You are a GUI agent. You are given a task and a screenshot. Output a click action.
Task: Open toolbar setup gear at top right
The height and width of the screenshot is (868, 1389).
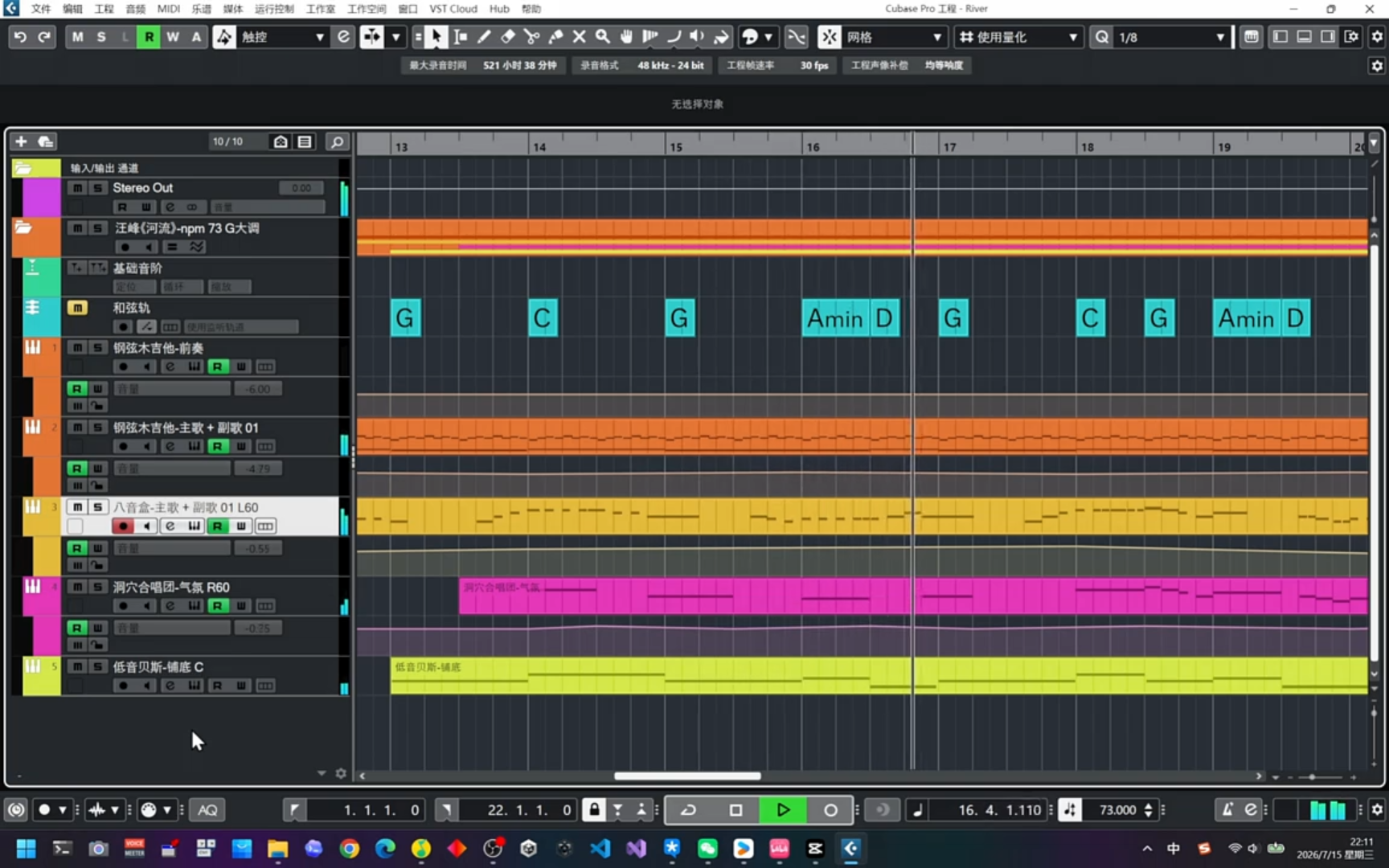[1377, 37]
